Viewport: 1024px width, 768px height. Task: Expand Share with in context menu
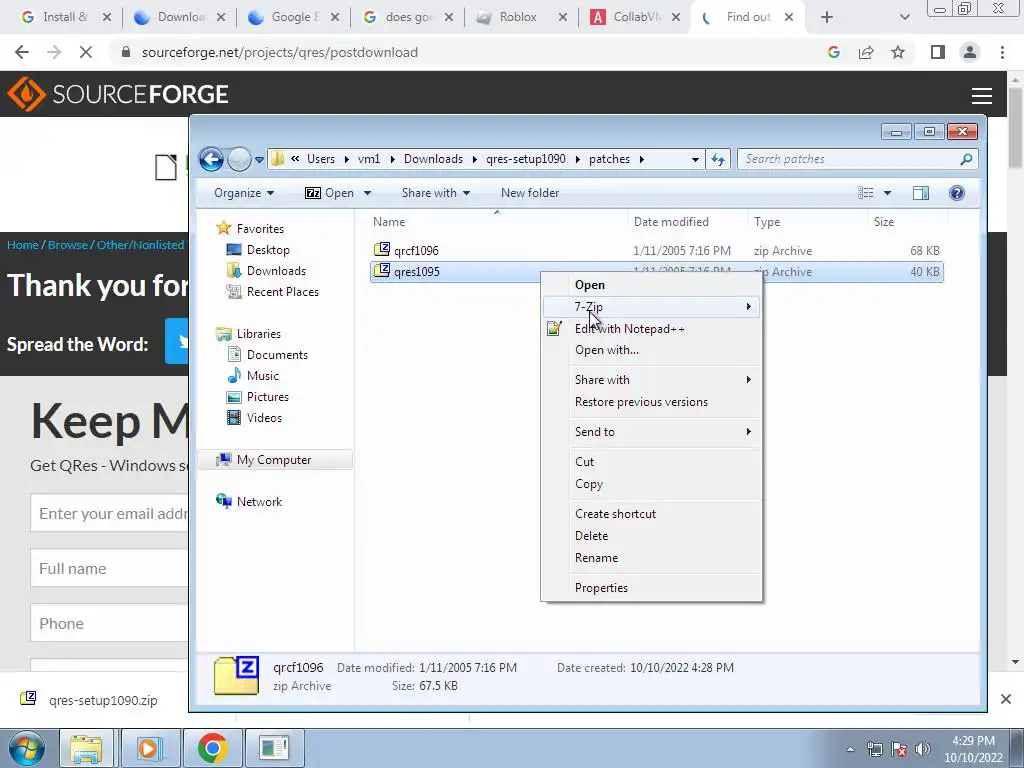[x=651, y=379]
